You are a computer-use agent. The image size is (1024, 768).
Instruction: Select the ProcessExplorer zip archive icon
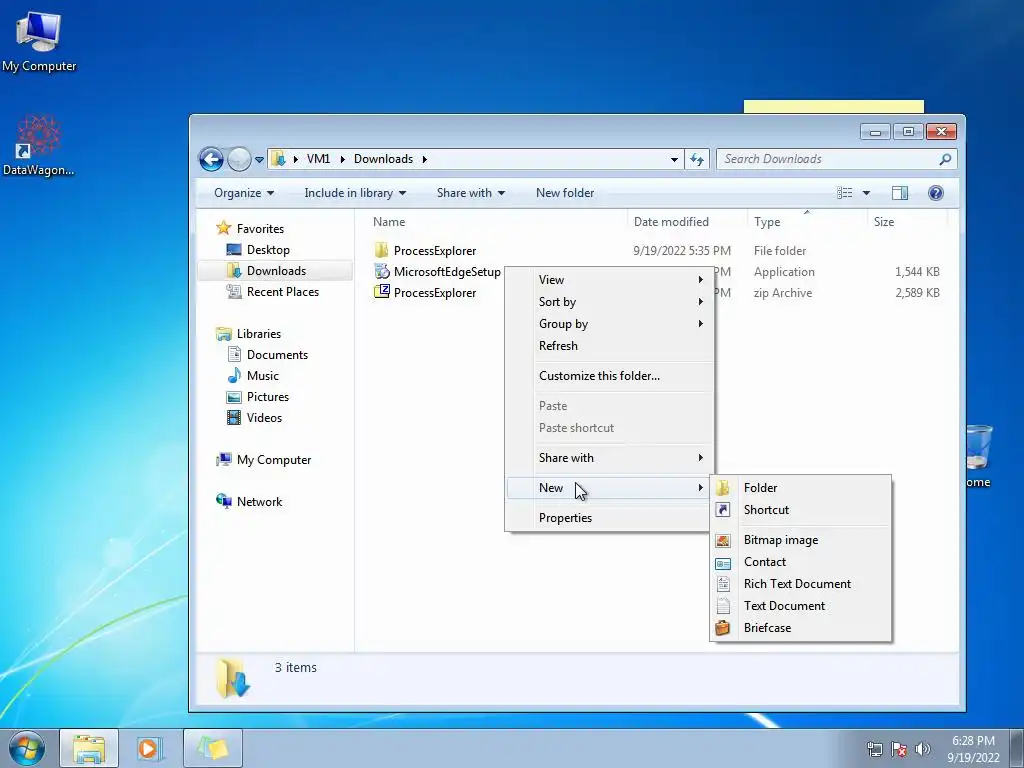click(381, 292)
